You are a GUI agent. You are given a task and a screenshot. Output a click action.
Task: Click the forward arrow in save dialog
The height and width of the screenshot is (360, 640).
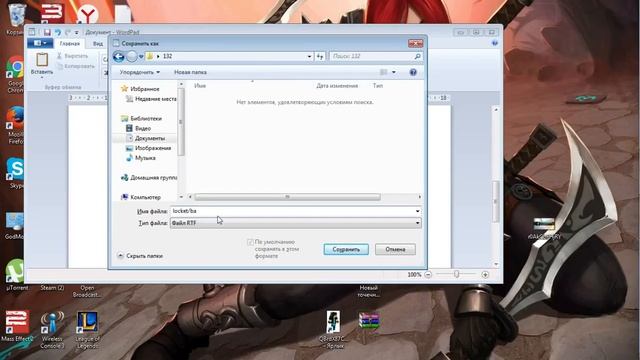131,56
